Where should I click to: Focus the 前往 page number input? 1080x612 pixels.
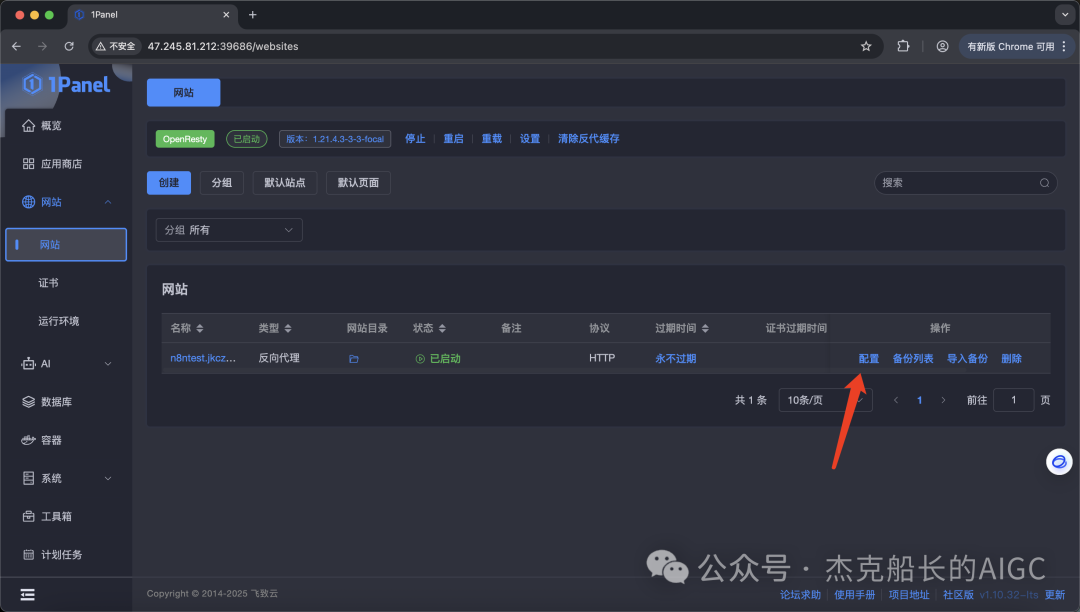[x=1013, y=400]
